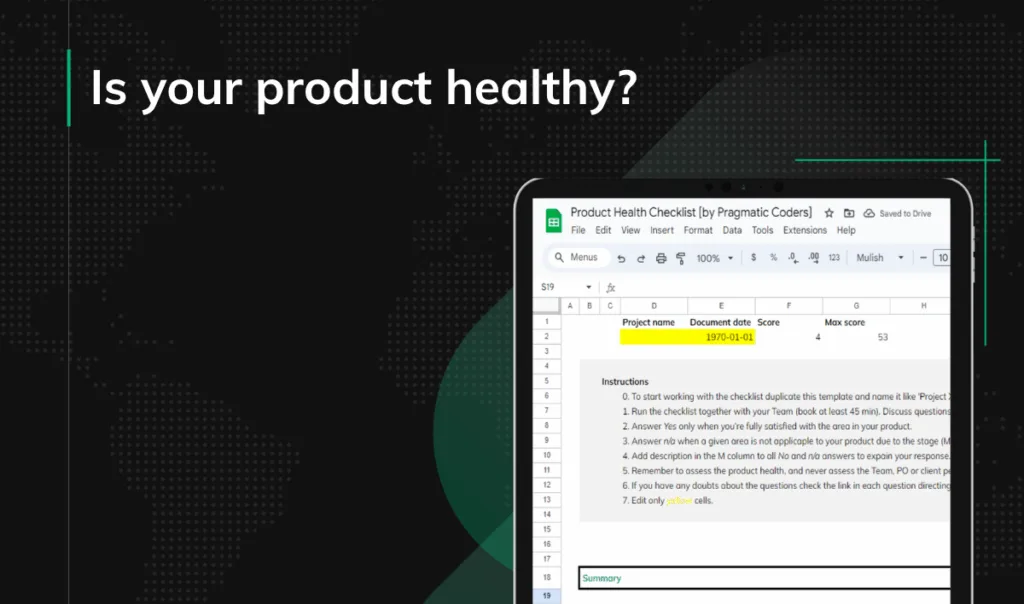Increase decimal places of selection
The width and height of the screenshot is (1024, 604).
[x=813, y=258]
